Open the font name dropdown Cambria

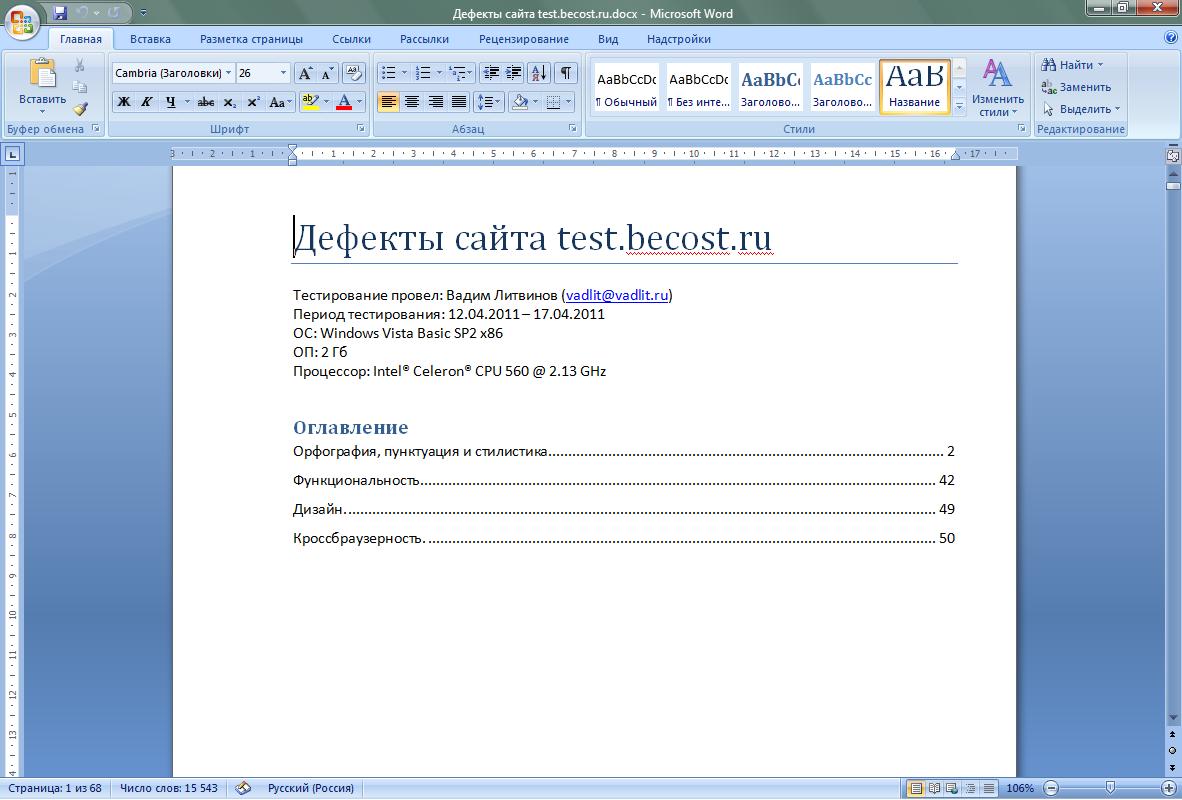(228, 73)
